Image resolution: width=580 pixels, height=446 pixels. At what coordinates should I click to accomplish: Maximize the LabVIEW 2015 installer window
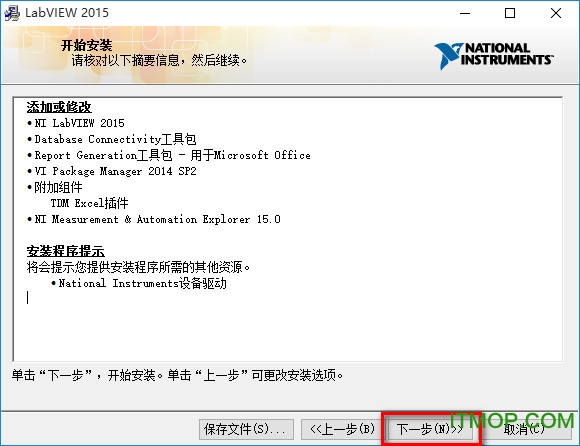tap(510, 13)
